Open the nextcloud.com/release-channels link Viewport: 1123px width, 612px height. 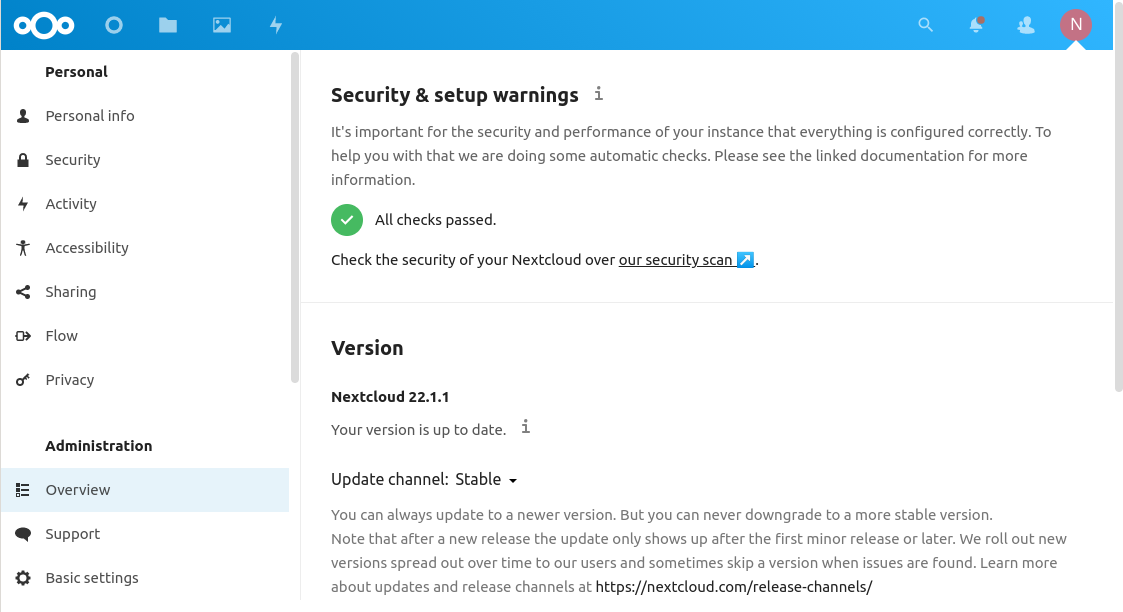(733, 587)
